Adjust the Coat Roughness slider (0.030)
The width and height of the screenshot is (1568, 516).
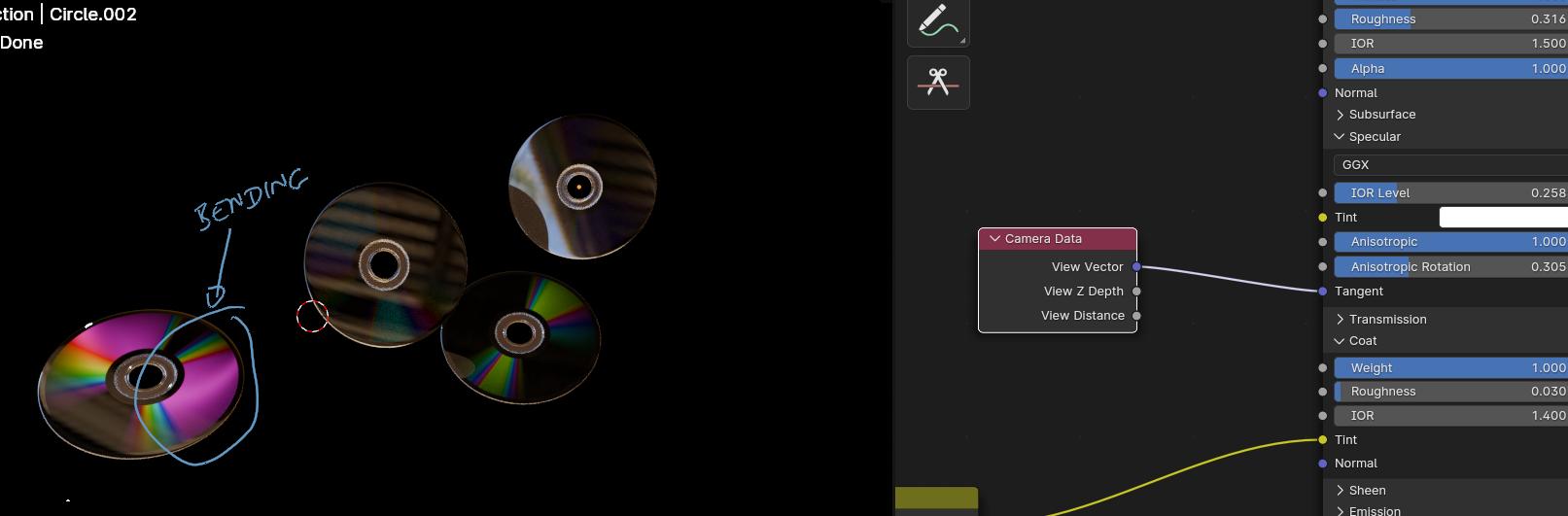click(x=1450, y=392)
